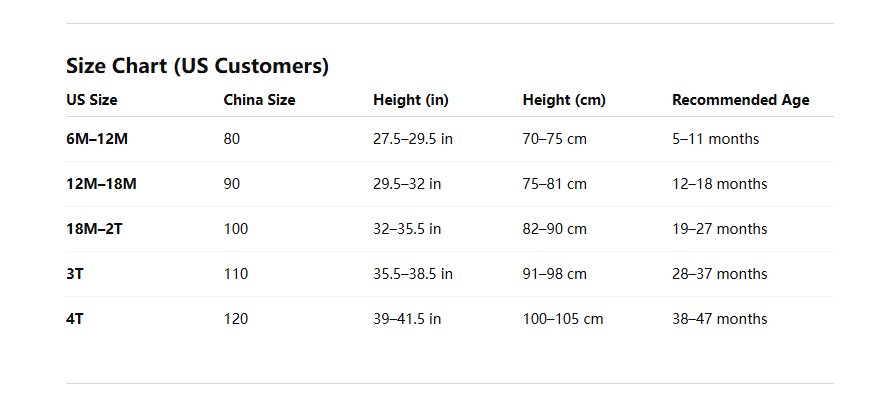
Task: Click the 6M–12M size row label
Action: click(97, 139)
